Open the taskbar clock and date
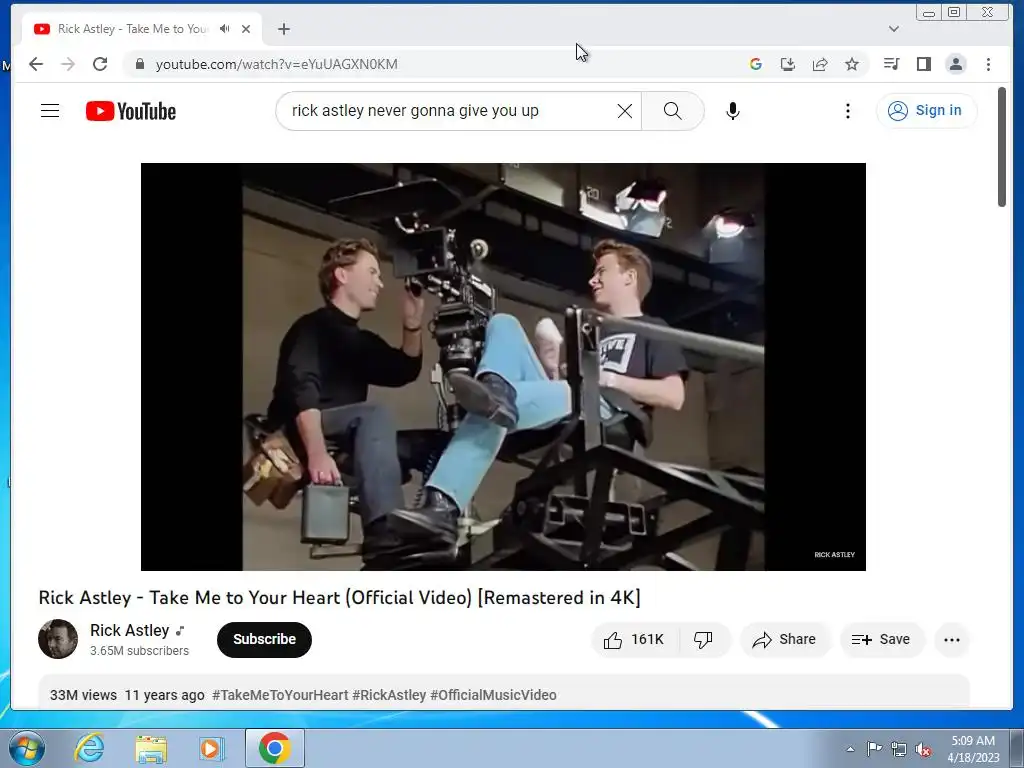This screenshot has width=1024, height=768. point(973,749)
